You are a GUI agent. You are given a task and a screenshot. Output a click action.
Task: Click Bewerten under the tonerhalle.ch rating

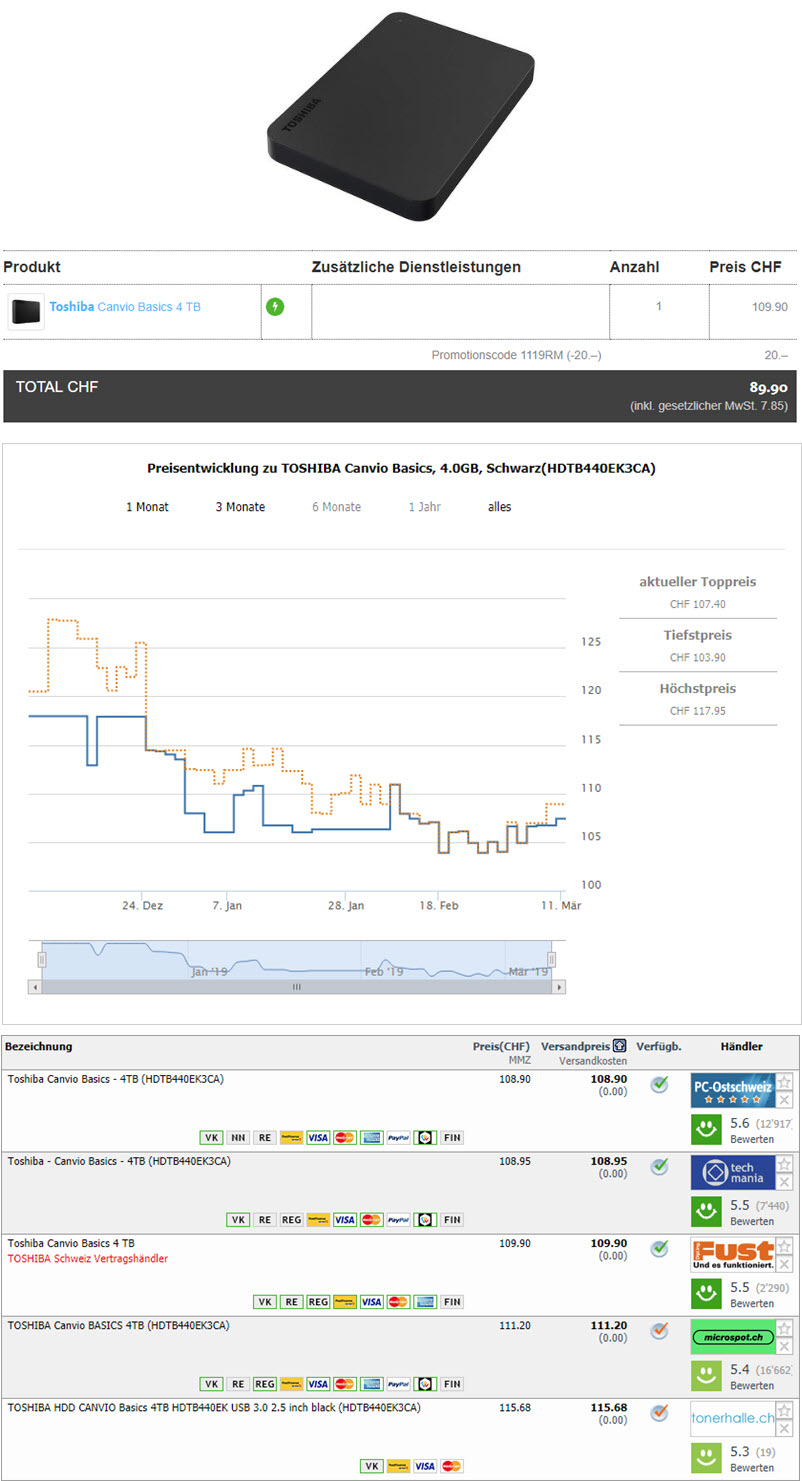click(751, 1468)
